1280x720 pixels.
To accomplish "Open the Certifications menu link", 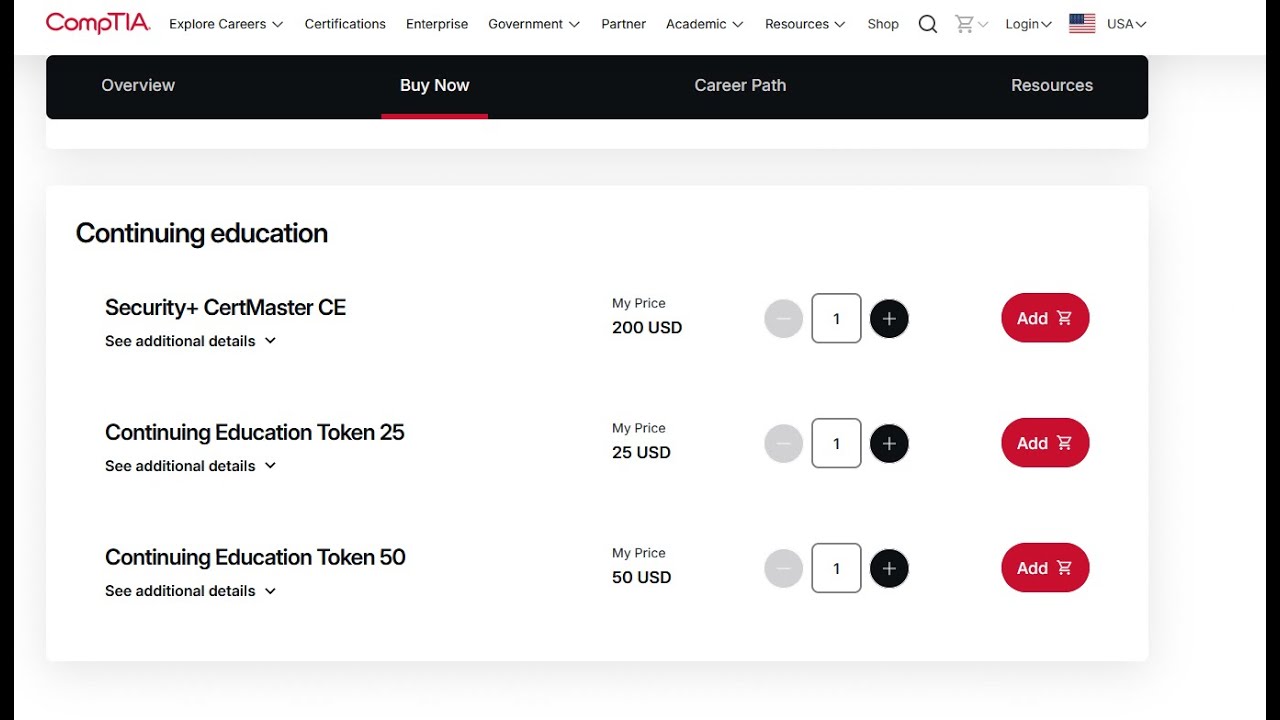I will (x=345, y=24).
